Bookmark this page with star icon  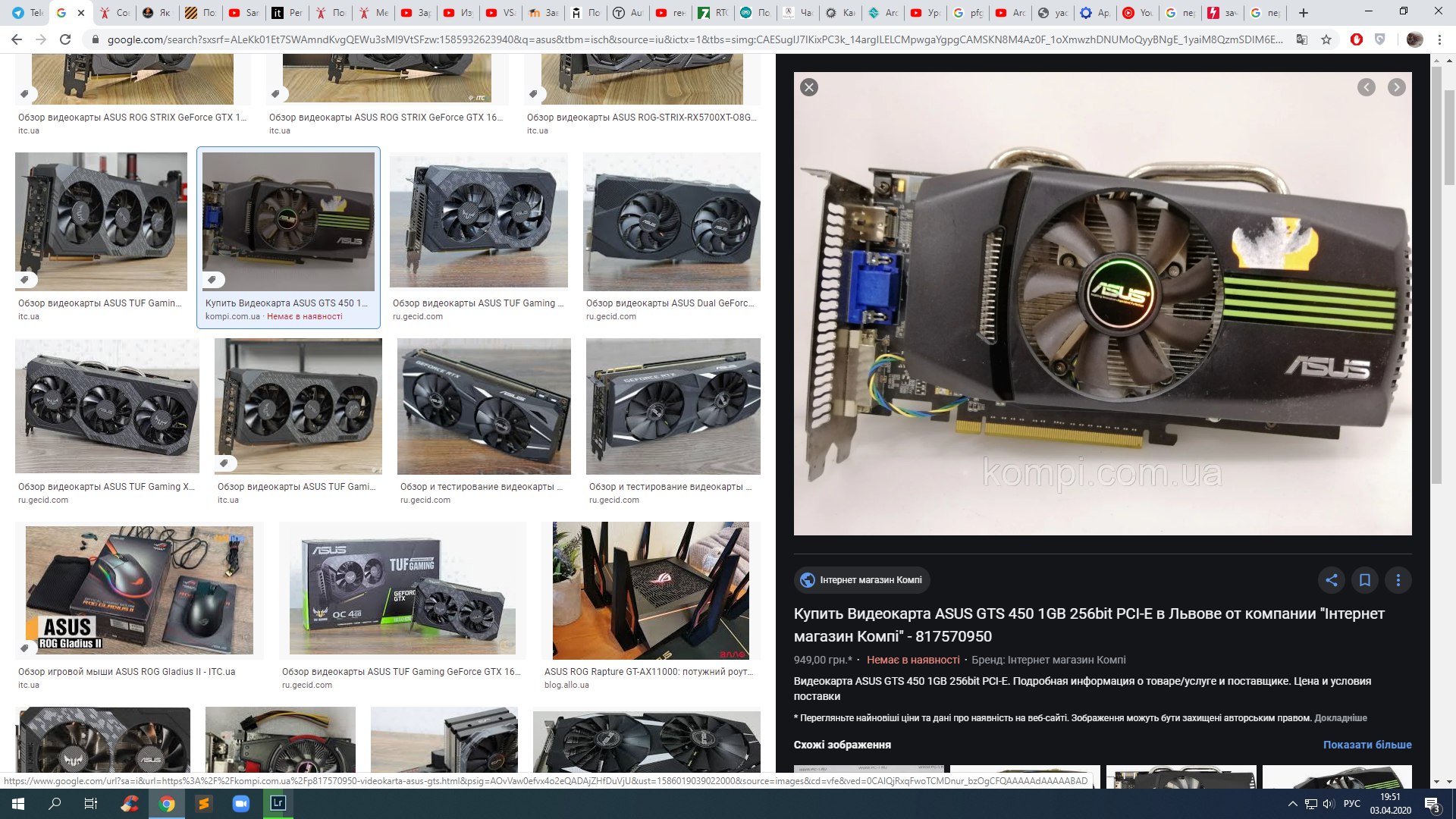[1326, 39]
